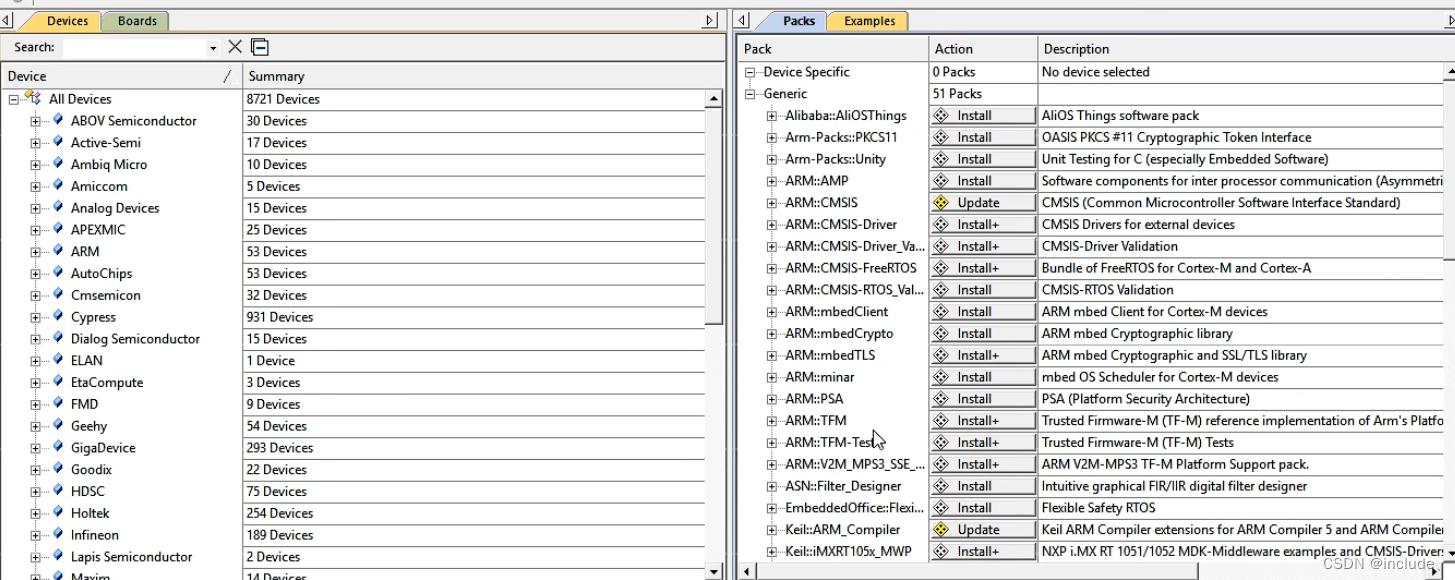Expand the ARM::CMSIS pack entry
Image resolution: width=1455 pixels, height=580 pixels.
point(772,203)
